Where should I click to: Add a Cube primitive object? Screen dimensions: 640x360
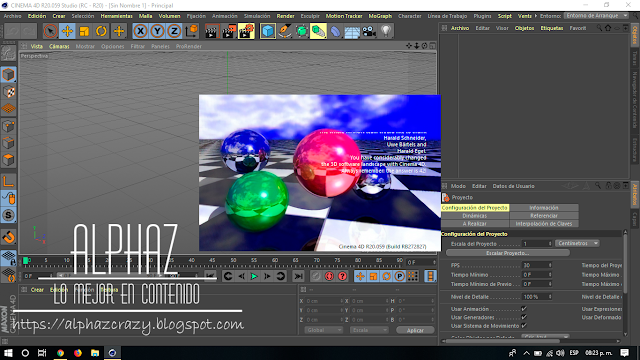pos(268,31)
